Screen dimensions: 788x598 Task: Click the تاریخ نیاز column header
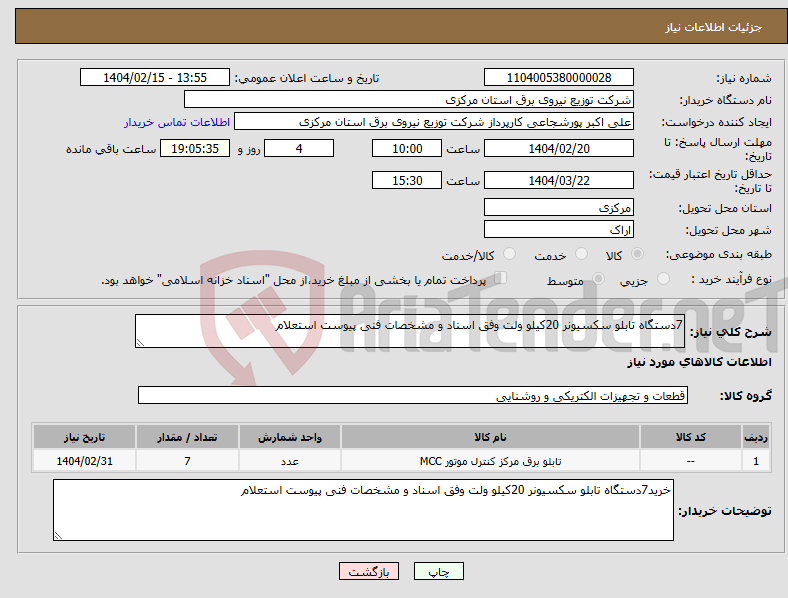[x=84, y=437]
